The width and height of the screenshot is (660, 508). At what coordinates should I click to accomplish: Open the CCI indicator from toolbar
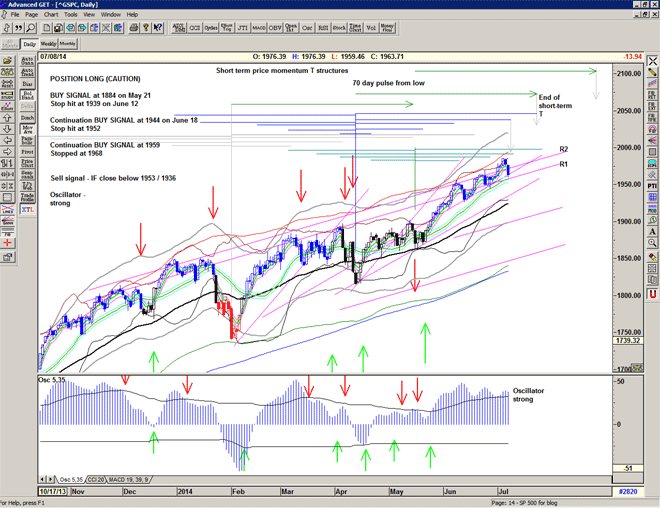196,28
